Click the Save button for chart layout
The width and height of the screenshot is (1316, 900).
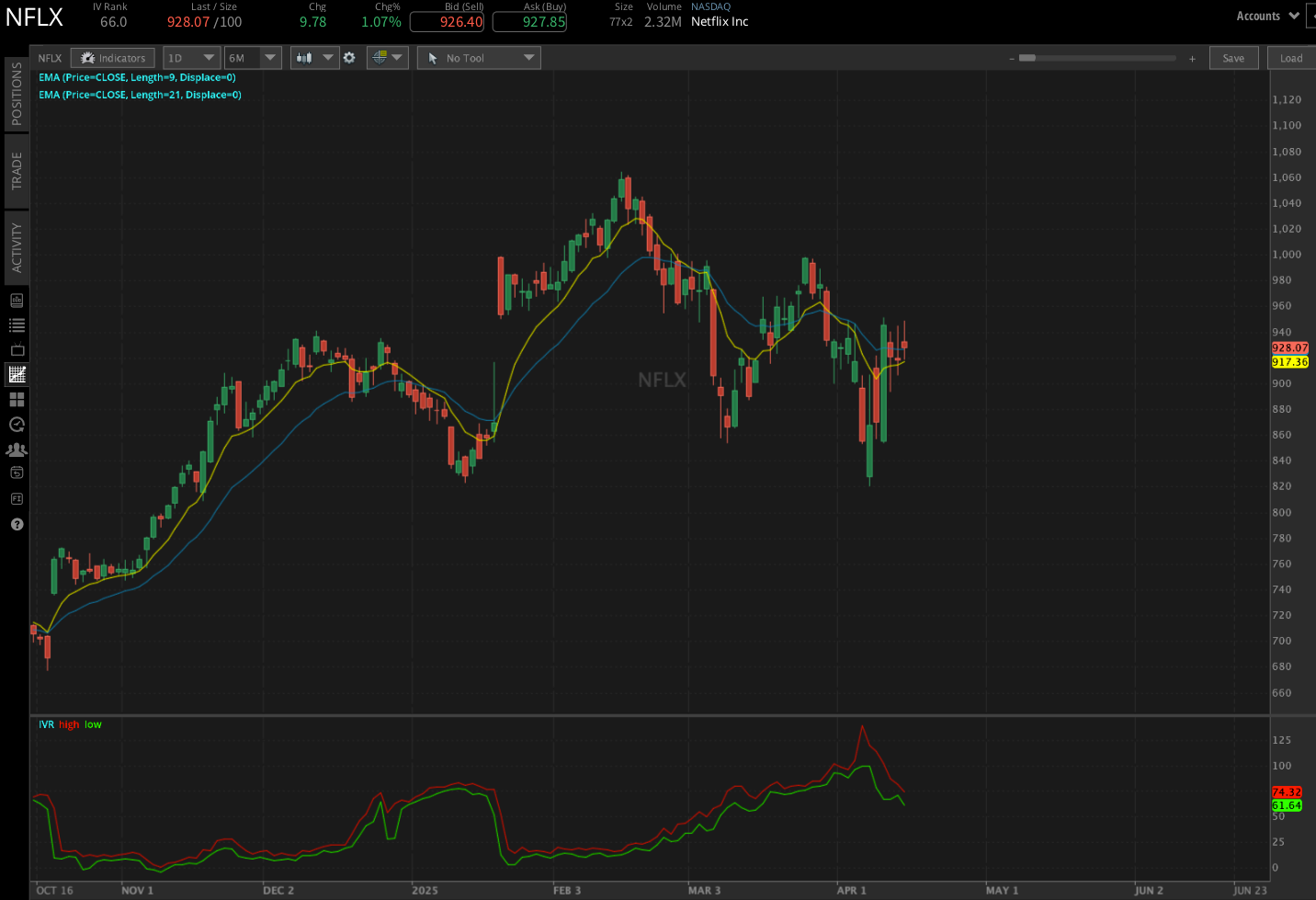tap(1233, 57)
